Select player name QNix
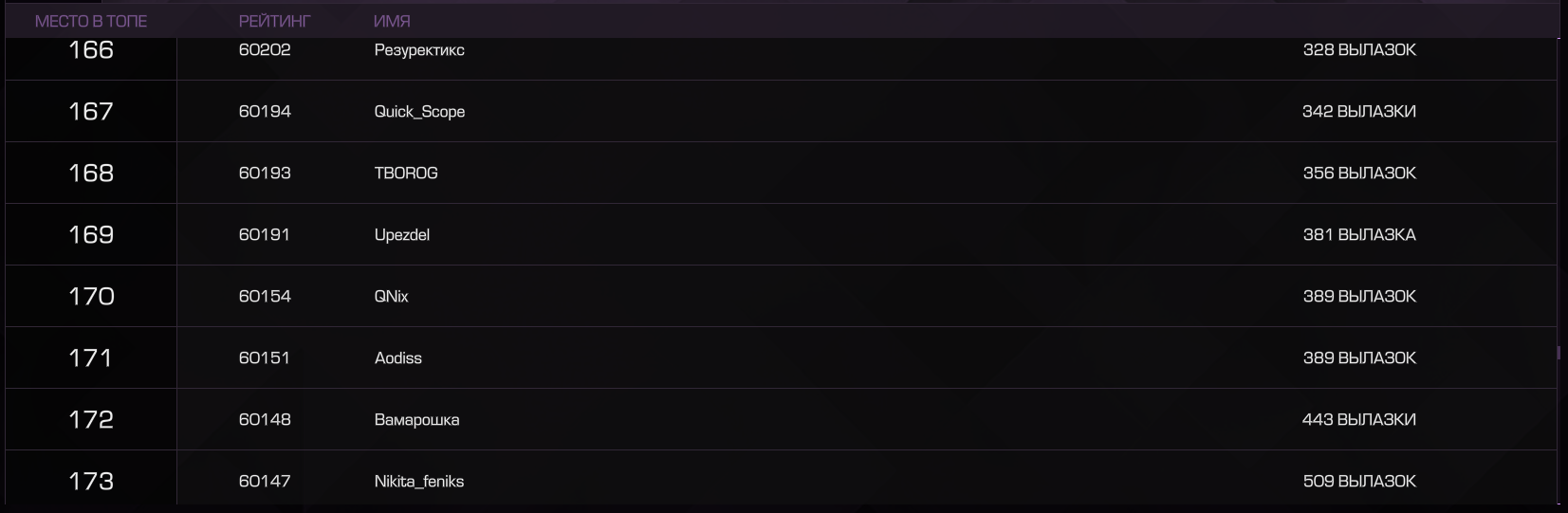 click(x=391, y=297)
